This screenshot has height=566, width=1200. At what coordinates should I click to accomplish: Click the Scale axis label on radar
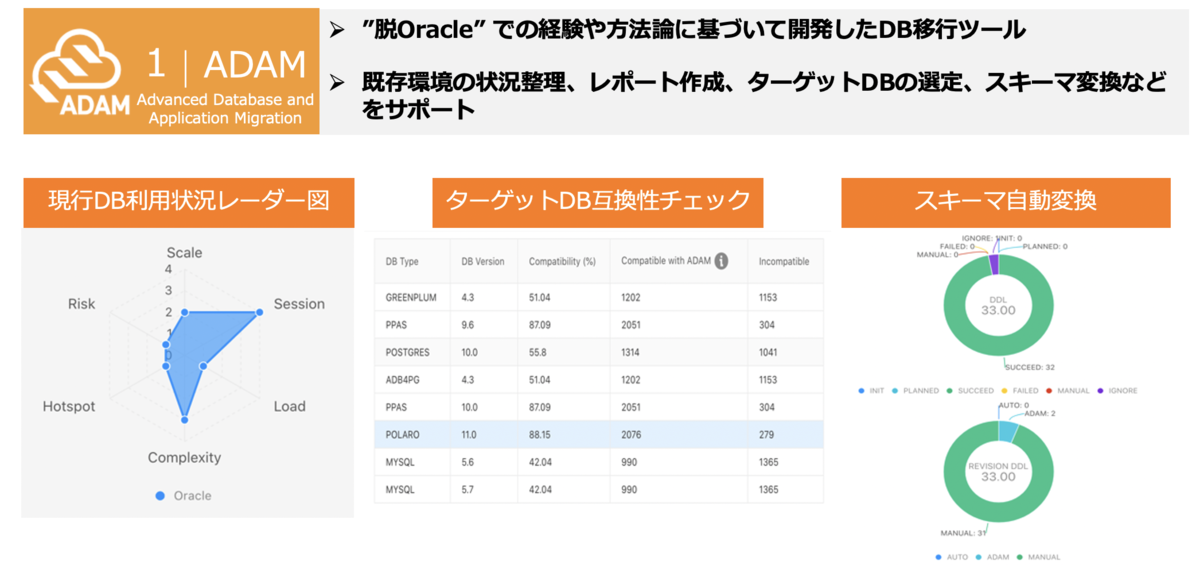pyautogui.click(x=184, y=252)
